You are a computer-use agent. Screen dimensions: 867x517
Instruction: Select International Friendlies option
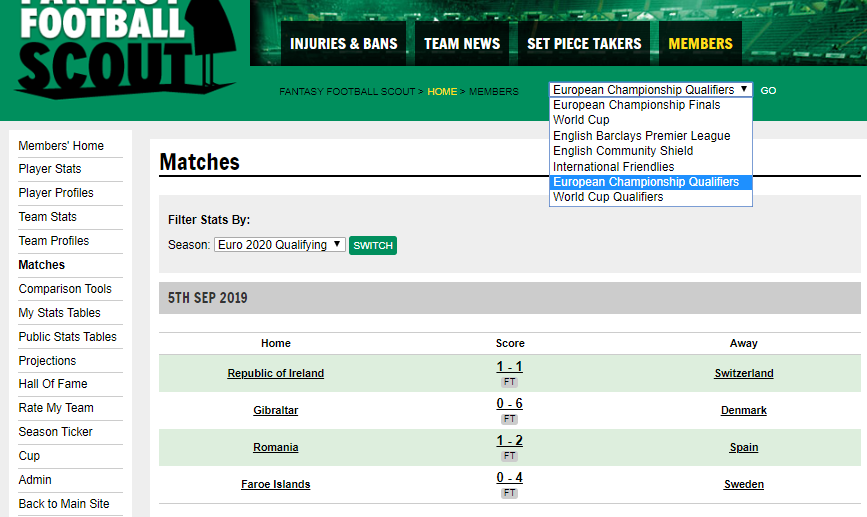650,167
